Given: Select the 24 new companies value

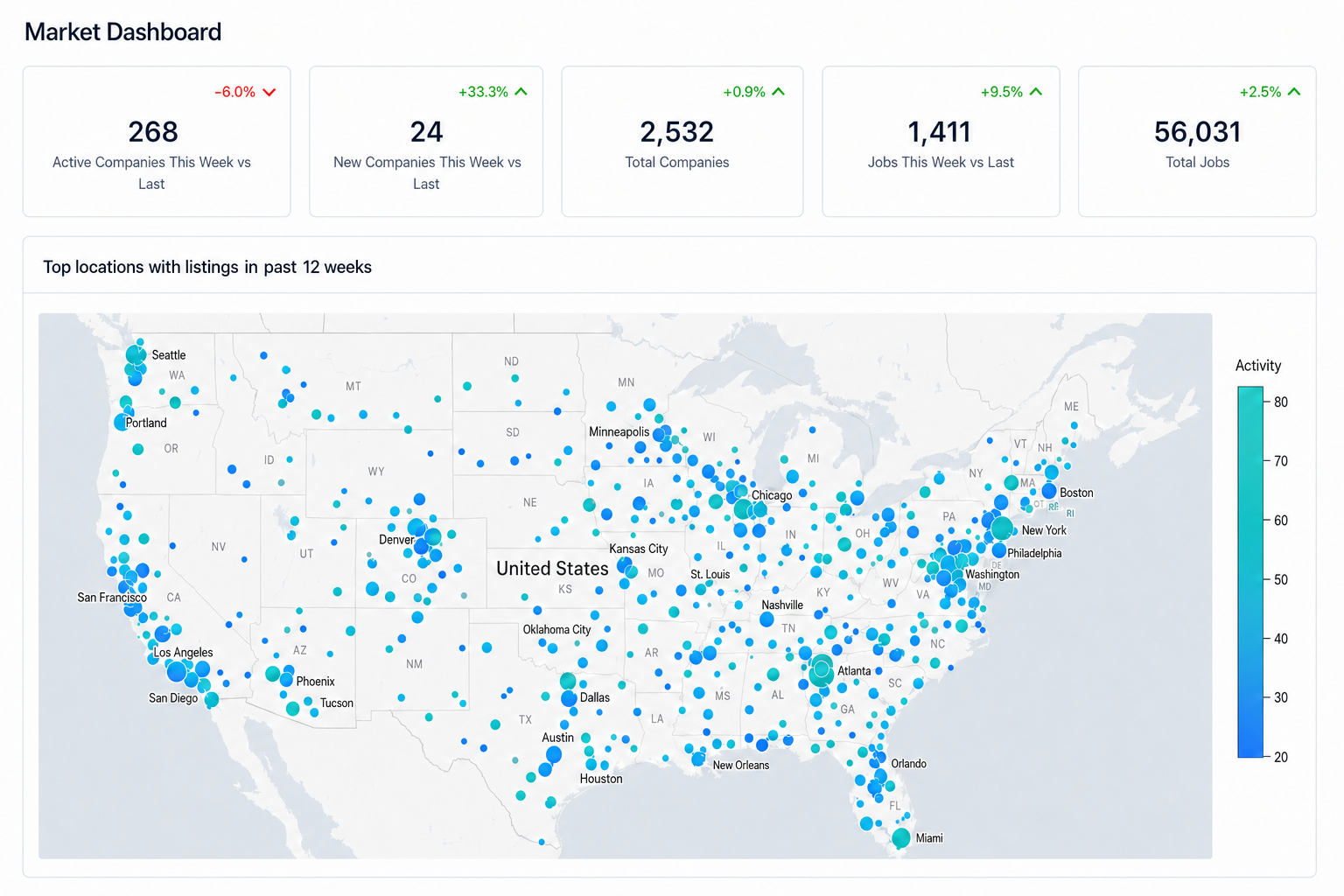Looking at the screenshot, I should [426, 132].
